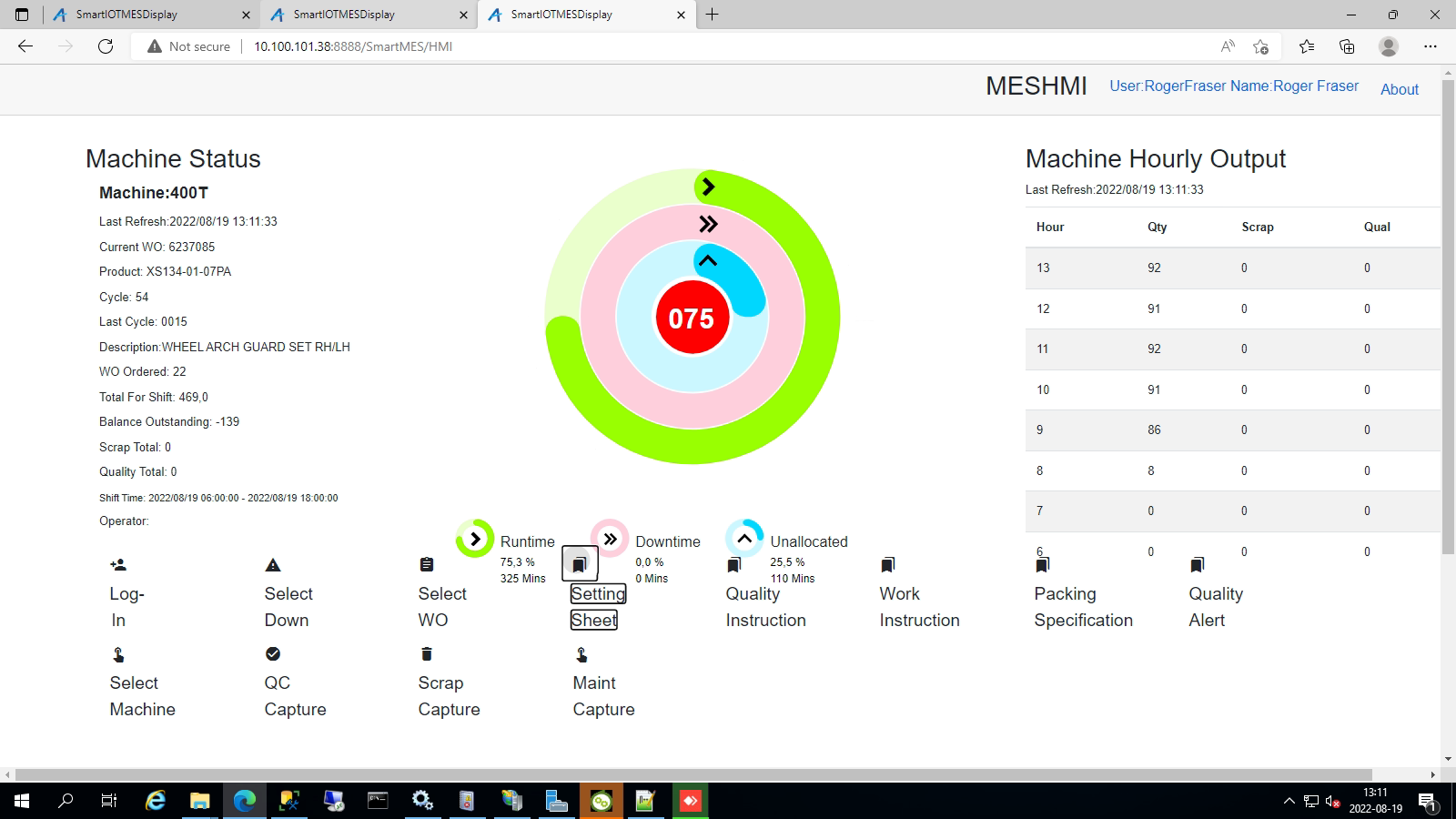Click the Select WO clipboard icon

tap(427, 565)
